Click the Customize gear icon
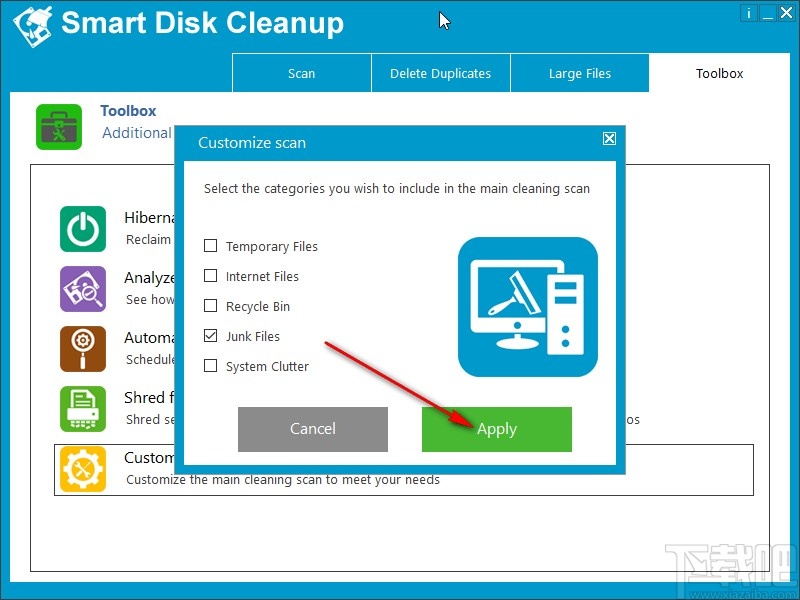This screenshot has height=600, width=800. coord(83,469)
